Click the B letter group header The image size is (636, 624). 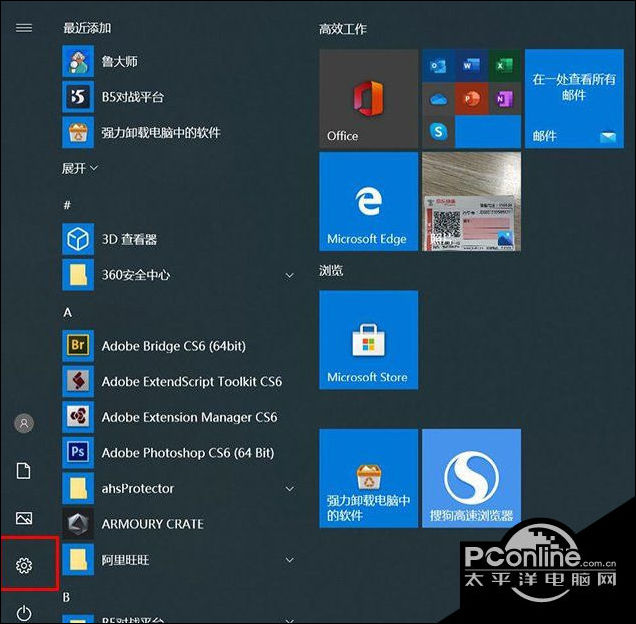click(67, 597)
